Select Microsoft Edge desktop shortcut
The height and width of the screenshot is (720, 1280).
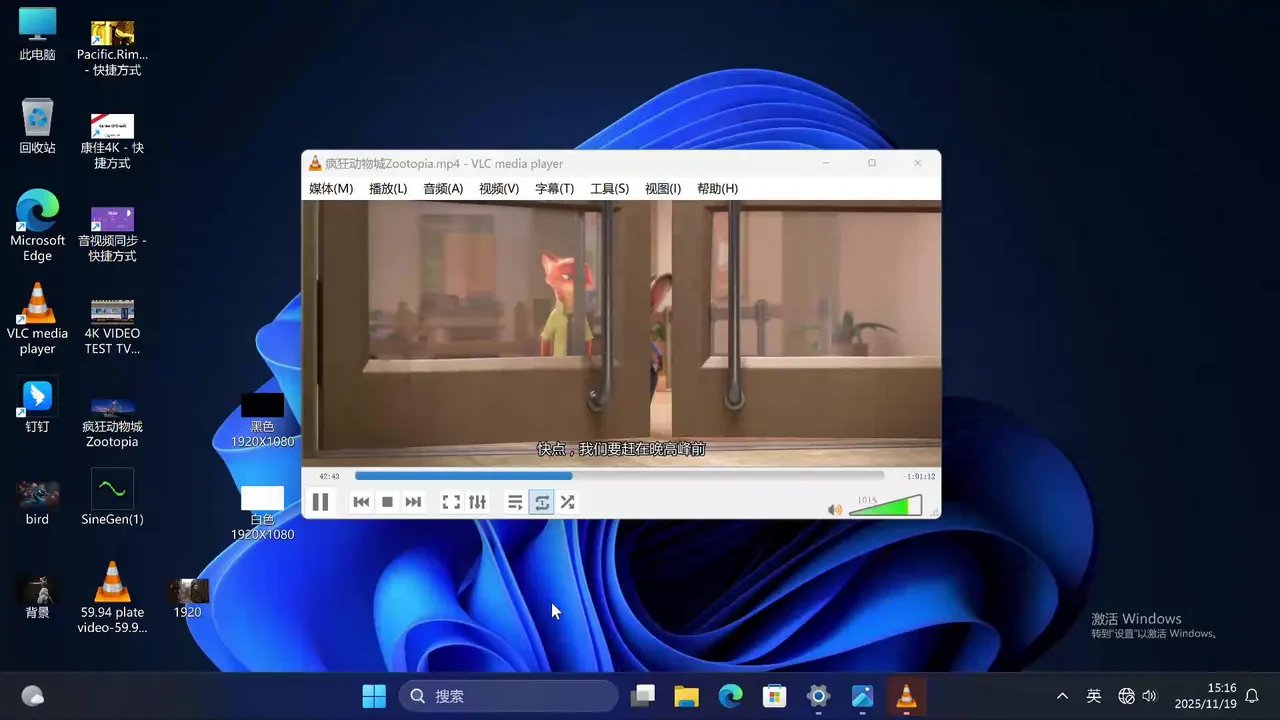point(37,226)
